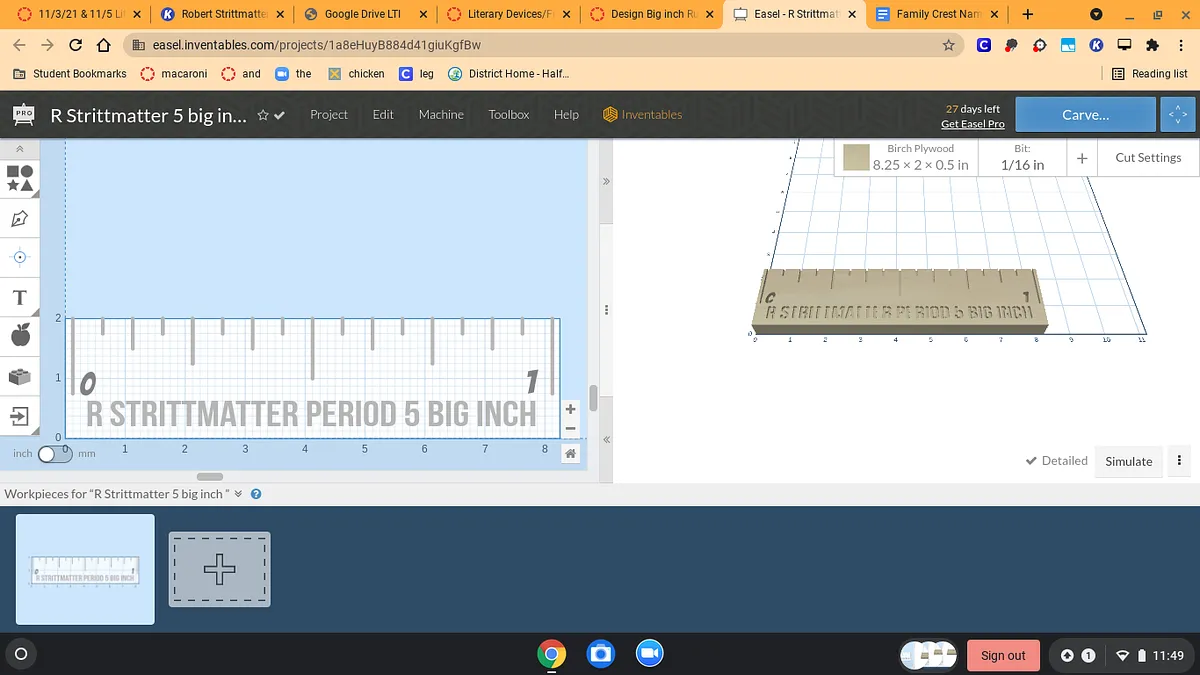This screenshot has width=1200, height=675.
Task: Select the Pen drawing tool
Action: tap(20, 218)
